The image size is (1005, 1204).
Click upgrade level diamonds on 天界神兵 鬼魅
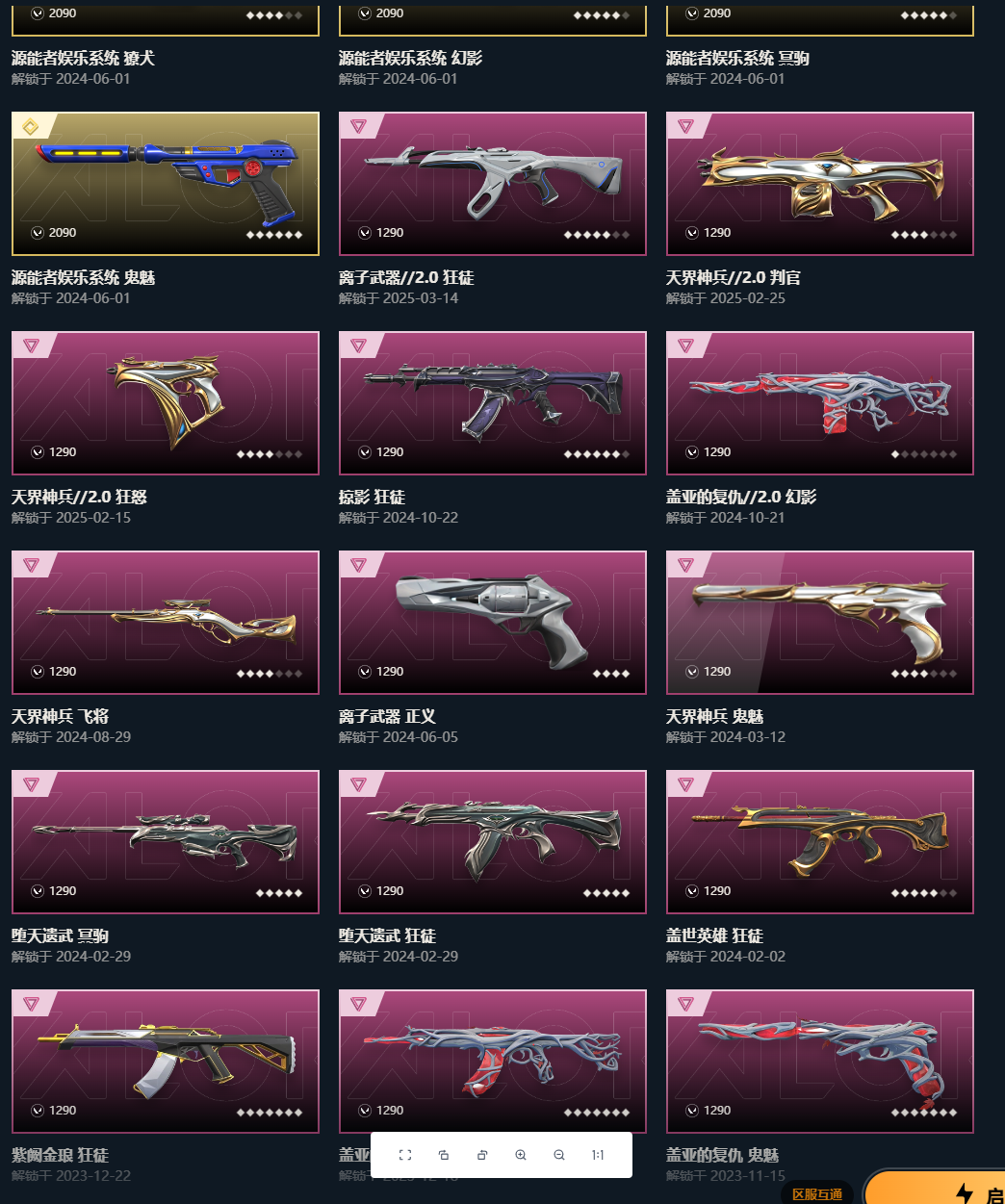(924, 674)
